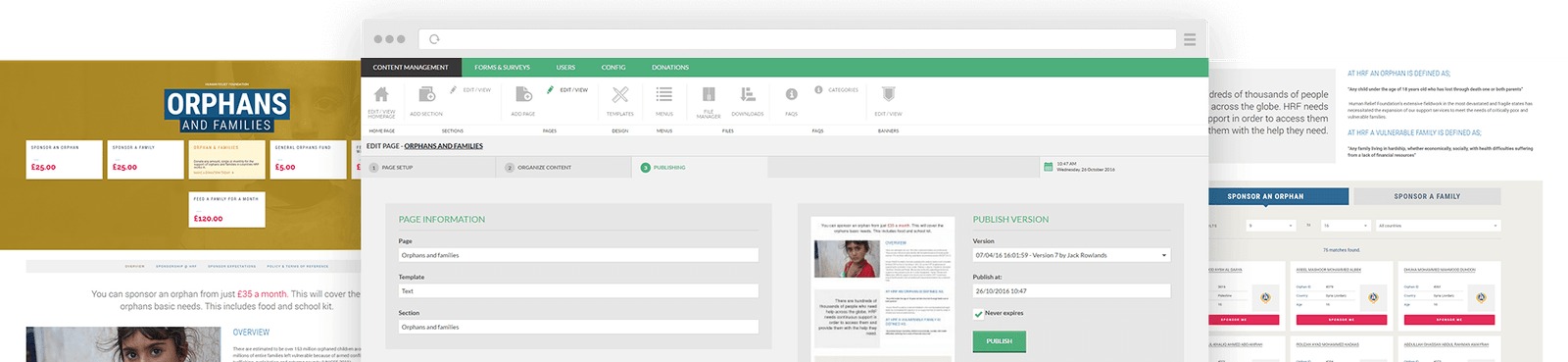The height and width of the screenshot is (362, 1568).
Task: Open the Content Management tab
Action: [411, 68]
